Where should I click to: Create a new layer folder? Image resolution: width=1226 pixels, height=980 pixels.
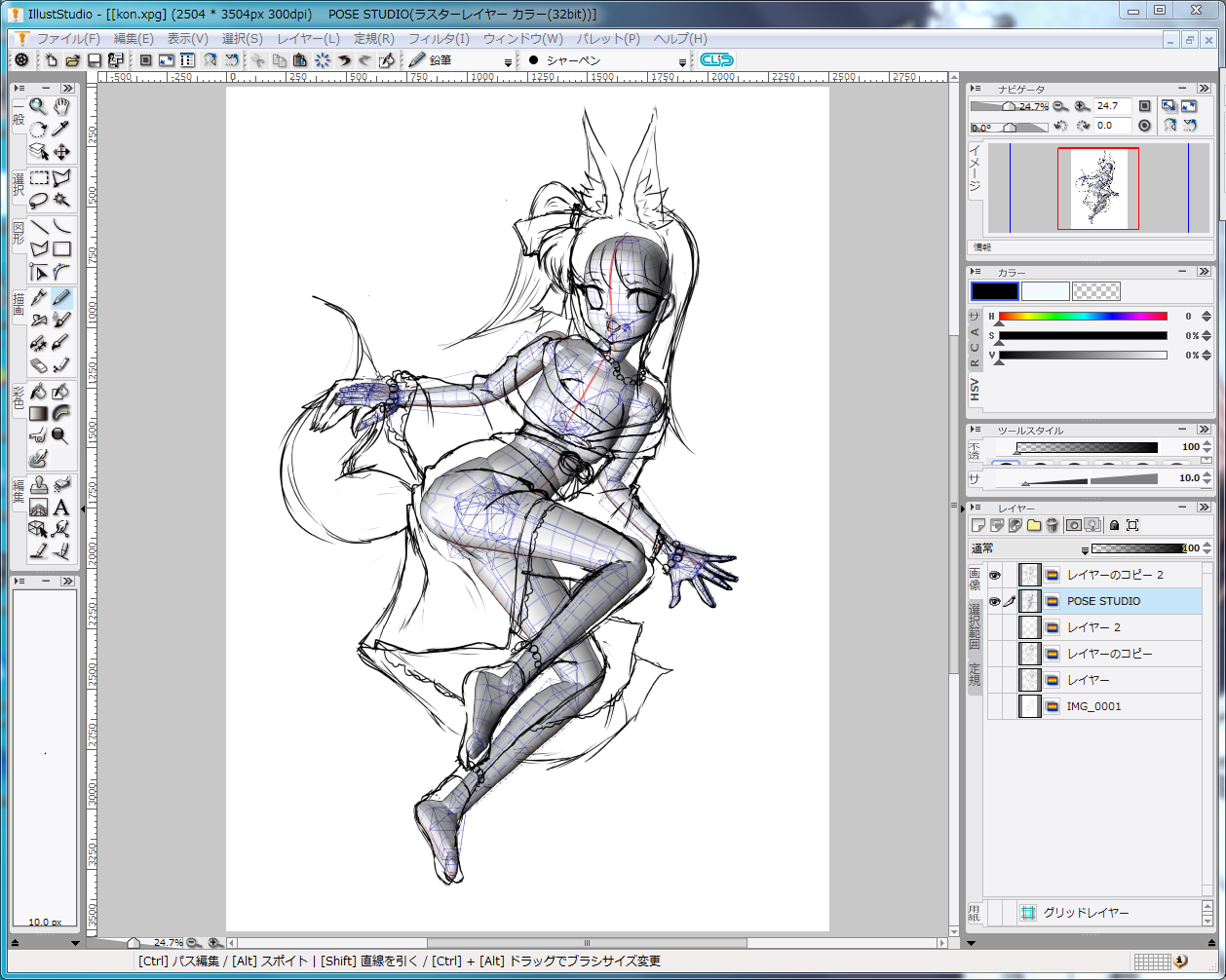click(x=1034, y=525)
